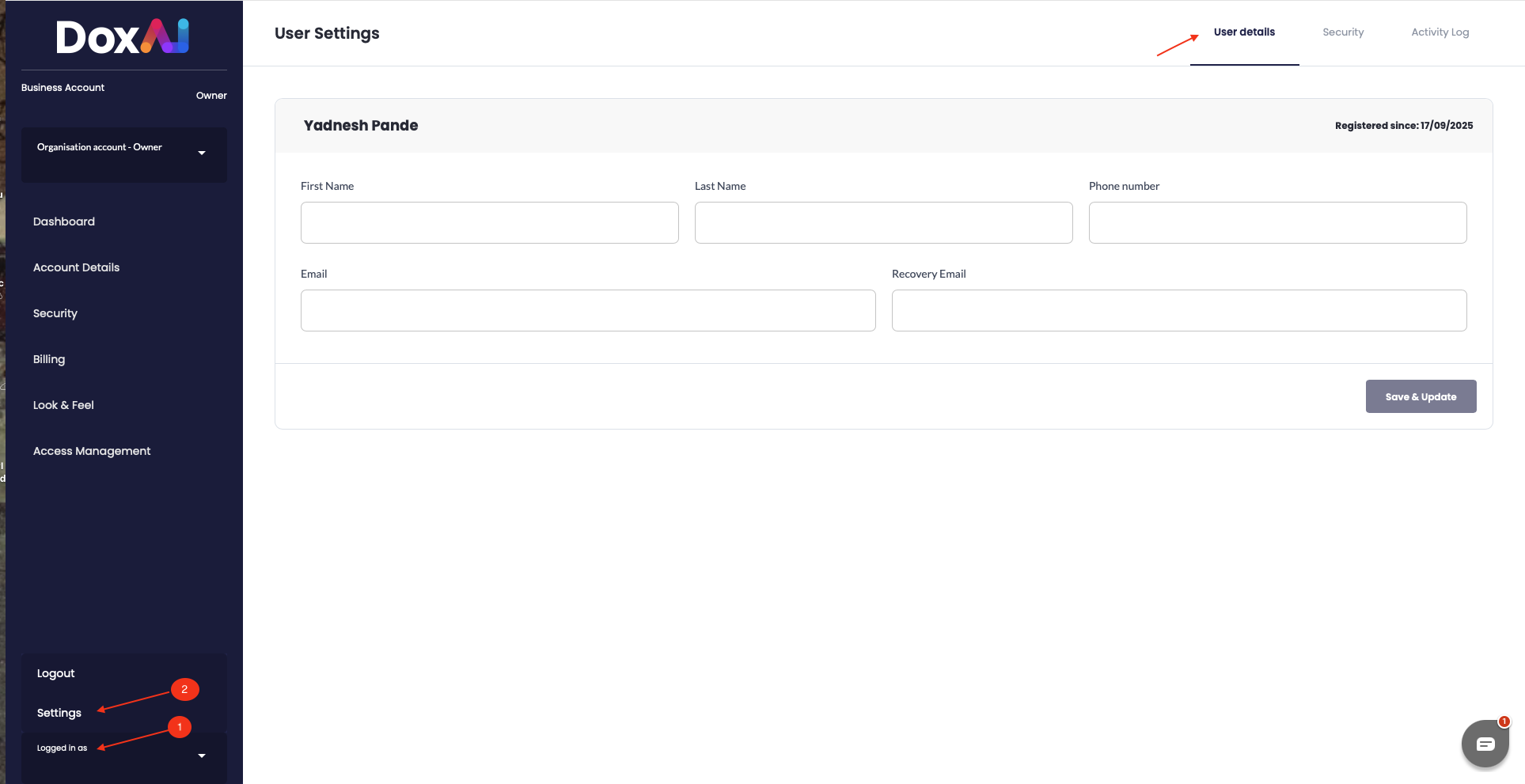This screenshot has width=1525, height=784.
Task: Open Settings in the bottom menu
Action: point(59,713)
